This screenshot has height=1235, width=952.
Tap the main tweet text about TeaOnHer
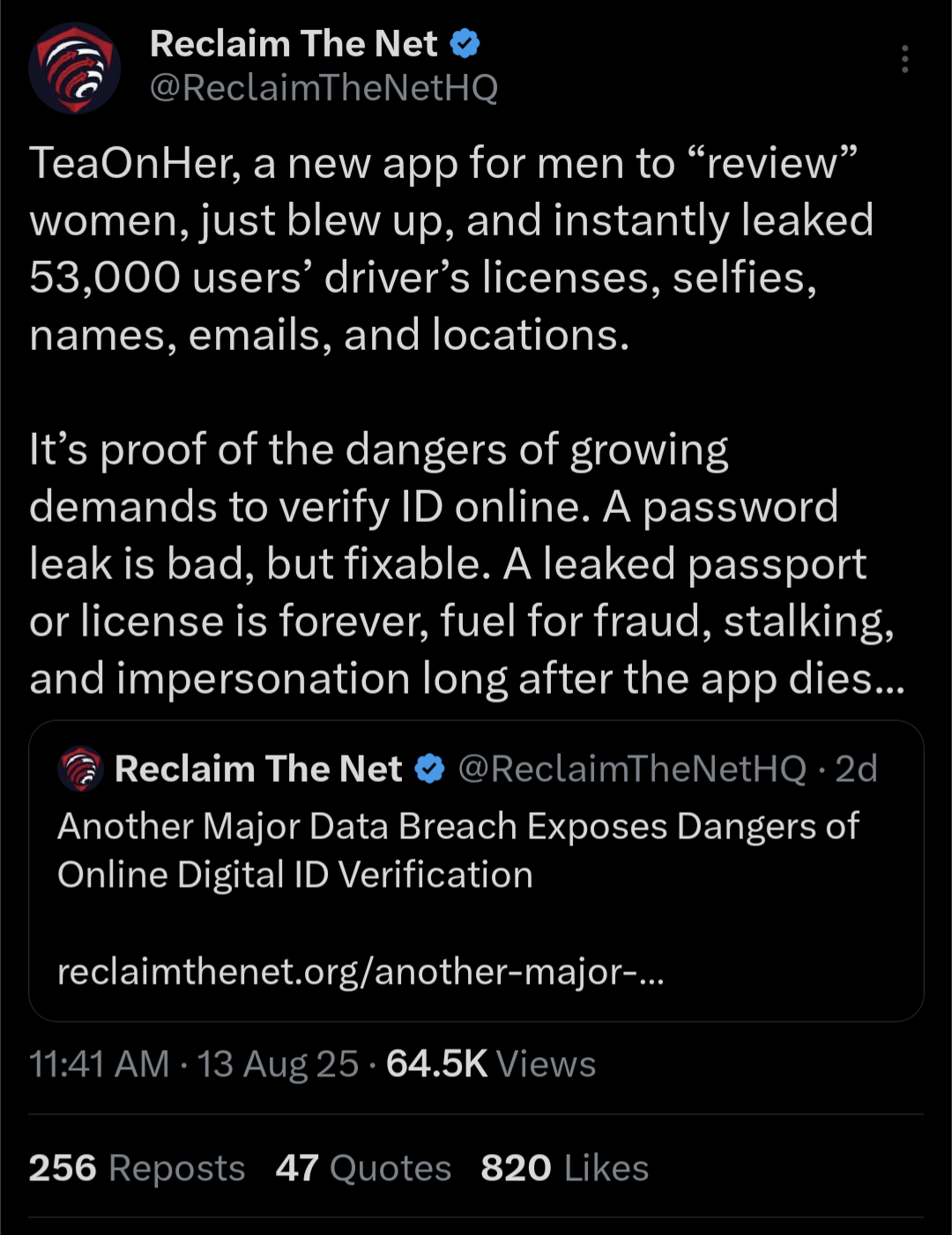451,249
